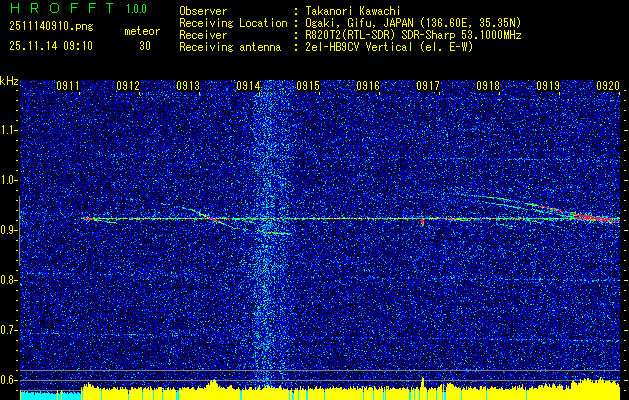Select observer name Takanori Kawachi
Screen dimensions: 629x400
352,11
